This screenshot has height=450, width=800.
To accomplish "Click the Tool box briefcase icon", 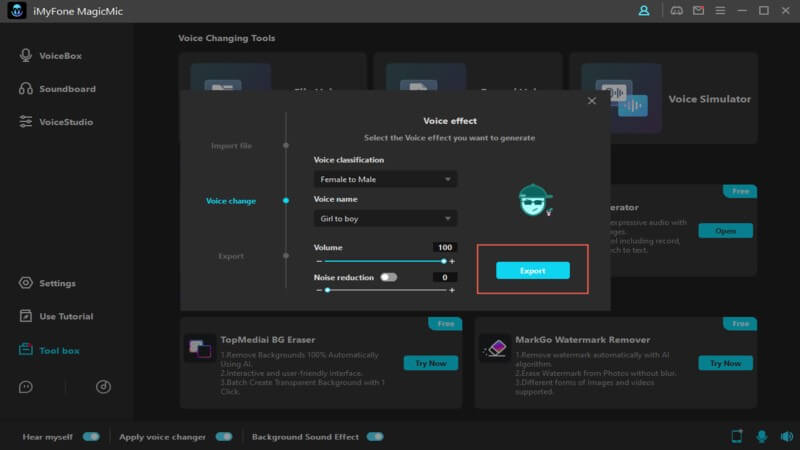I will (26, 349).
